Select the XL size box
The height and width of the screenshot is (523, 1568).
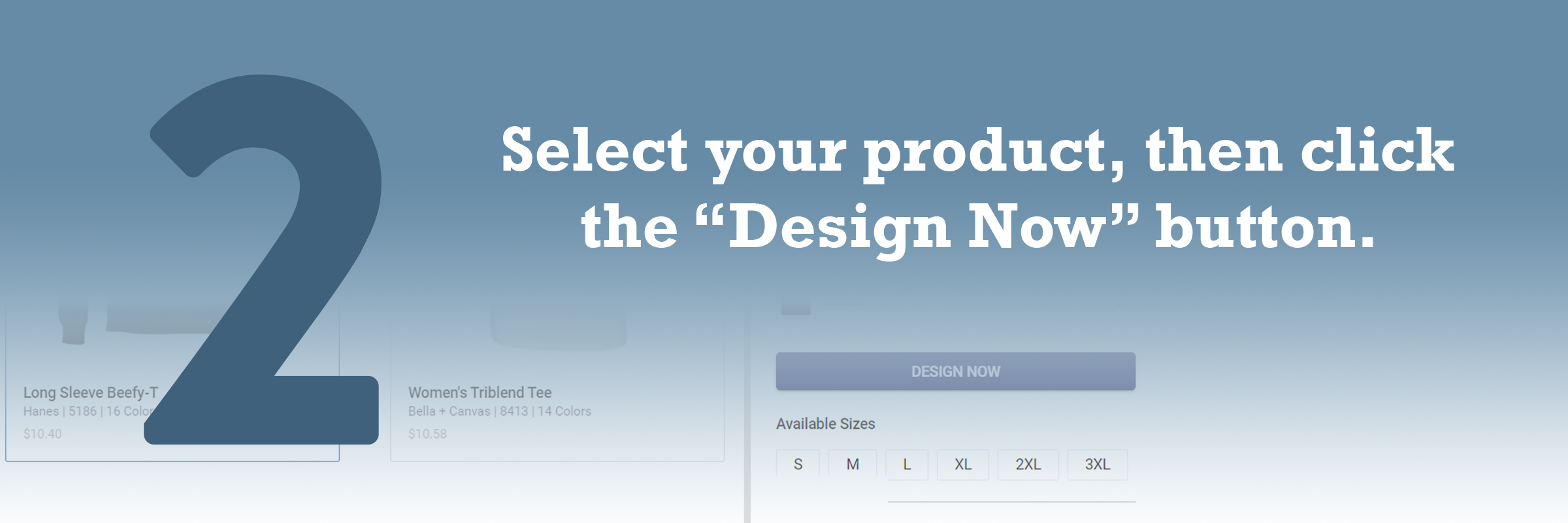(963, 464)
